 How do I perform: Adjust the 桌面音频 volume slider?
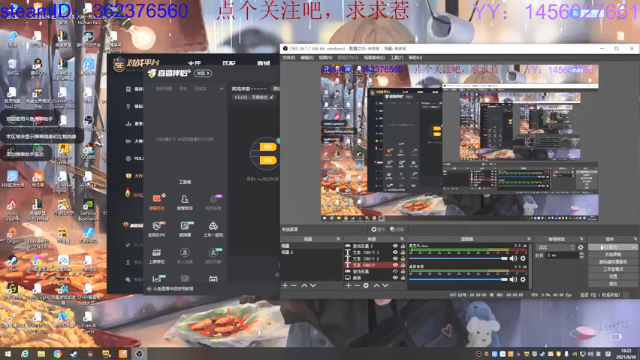tap(458, 279)
